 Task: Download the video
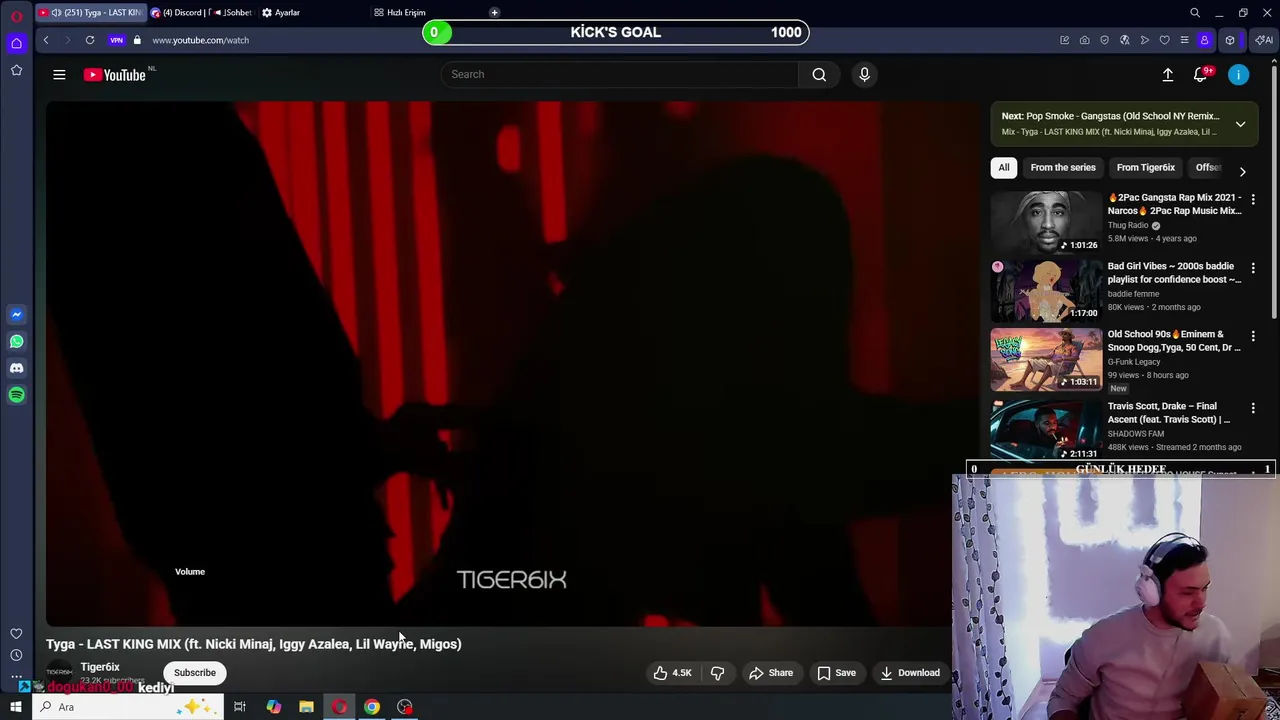[910, 673]
